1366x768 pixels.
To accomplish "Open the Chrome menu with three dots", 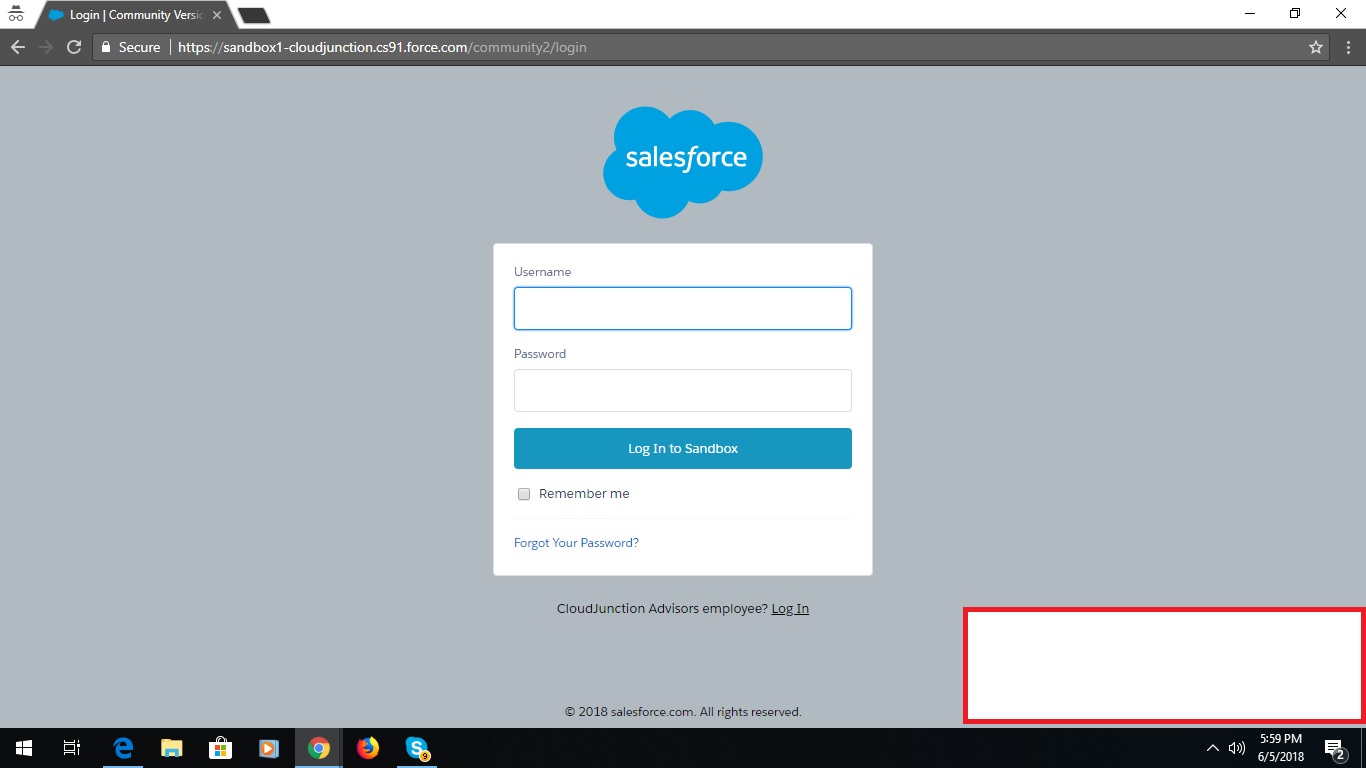I will (x=1349, y=46).
